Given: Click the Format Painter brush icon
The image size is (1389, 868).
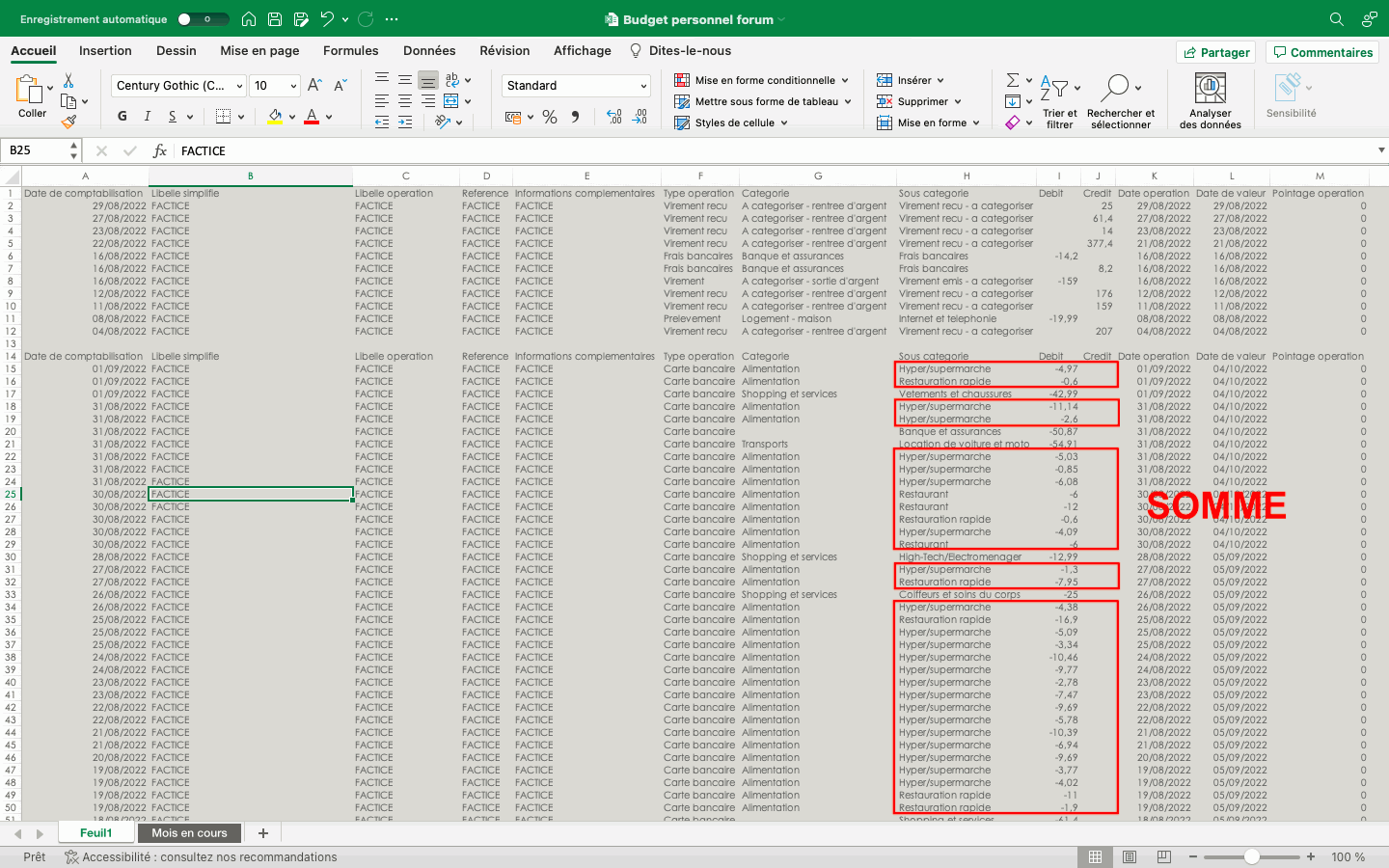Looking at the screenshot, I should tap(68, 122).
